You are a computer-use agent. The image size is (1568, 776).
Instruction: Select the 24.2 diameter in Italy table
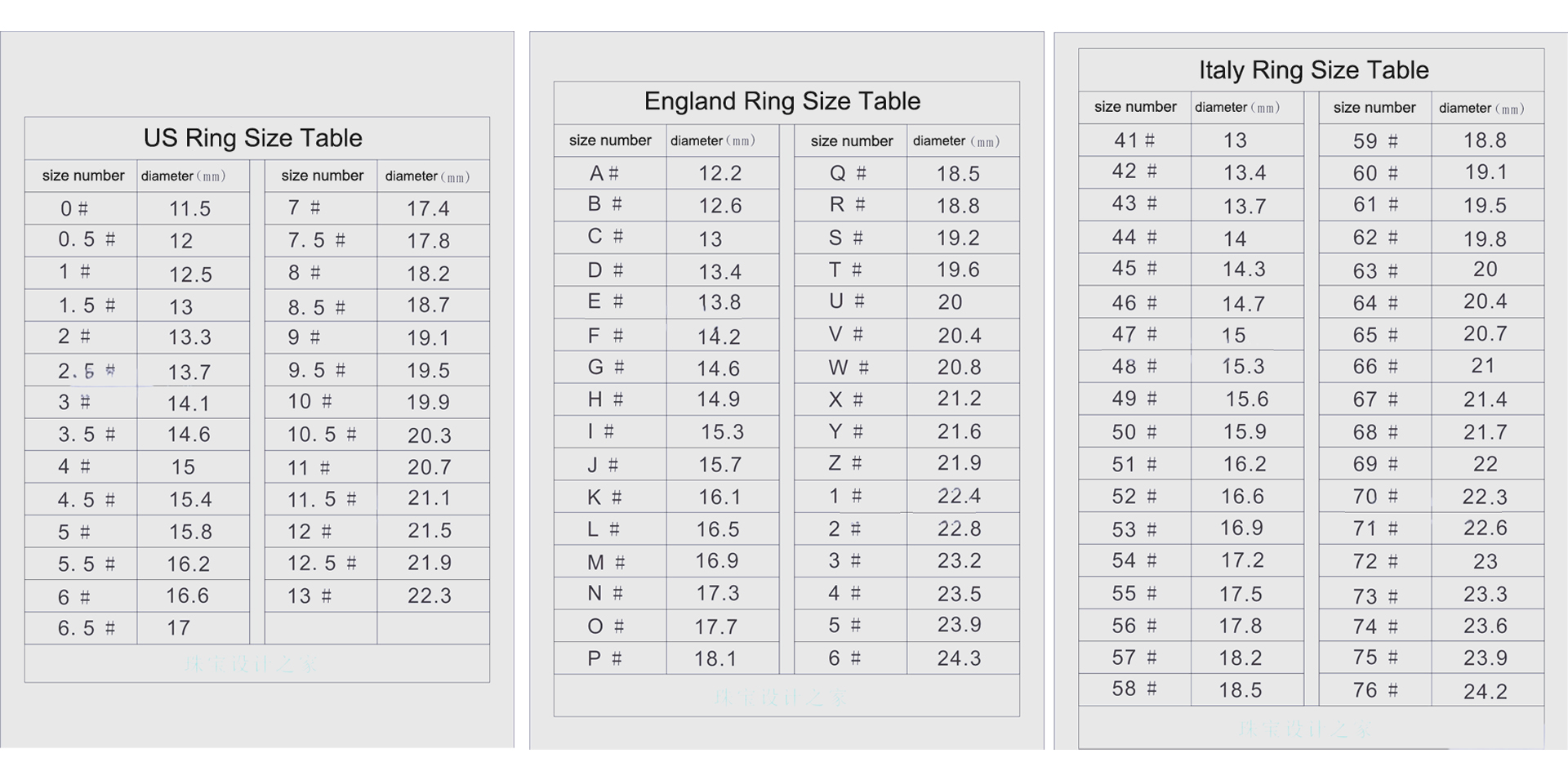1486,692
